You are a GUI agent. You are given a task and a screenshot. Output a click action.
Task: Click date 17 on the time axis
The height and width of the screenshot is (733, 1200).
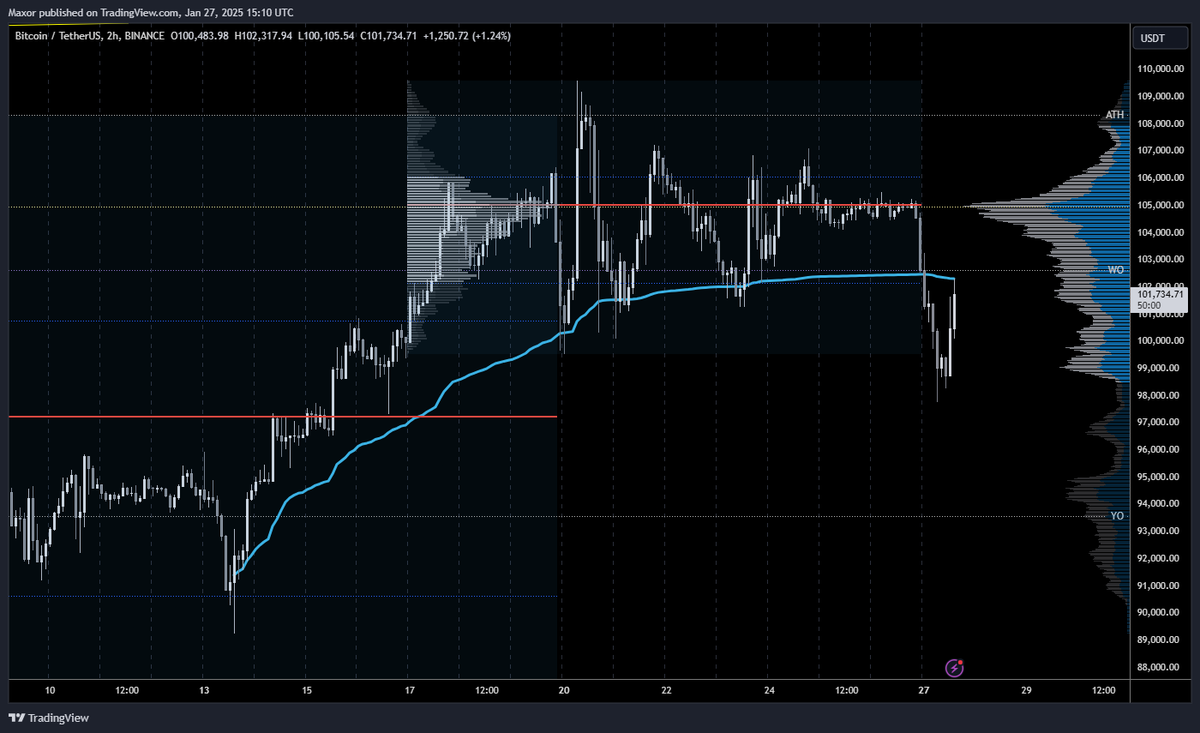[x=410, y=690]
